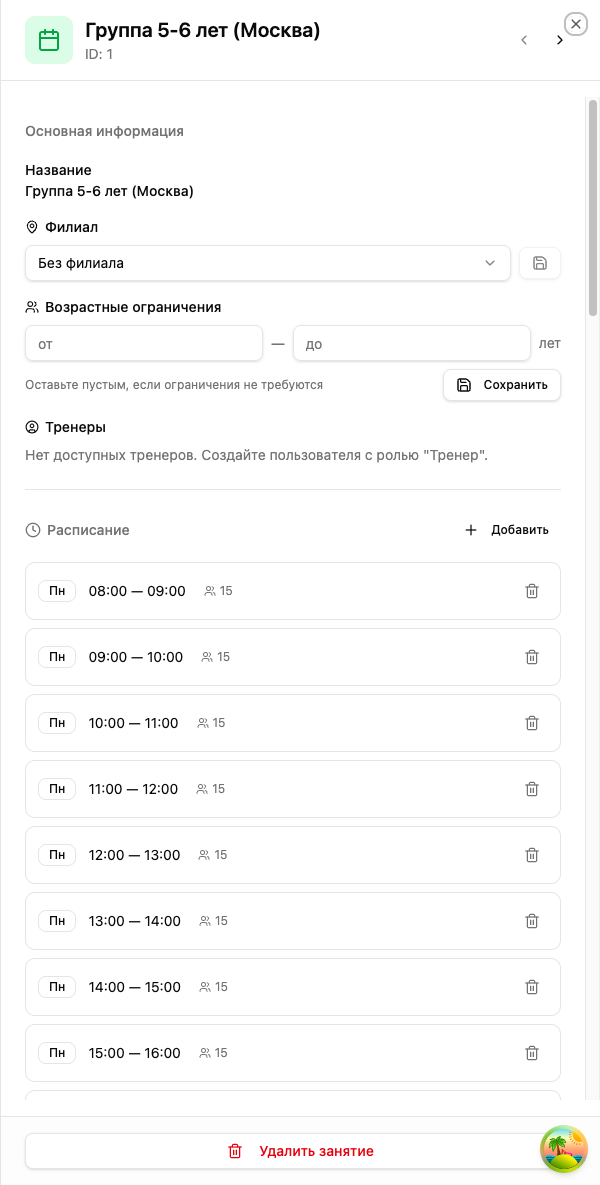This screenshot has height=1185, width=600.
Task: Focus the minimum age "от" field
Action: pyautogui.click(x=143, y=343)
